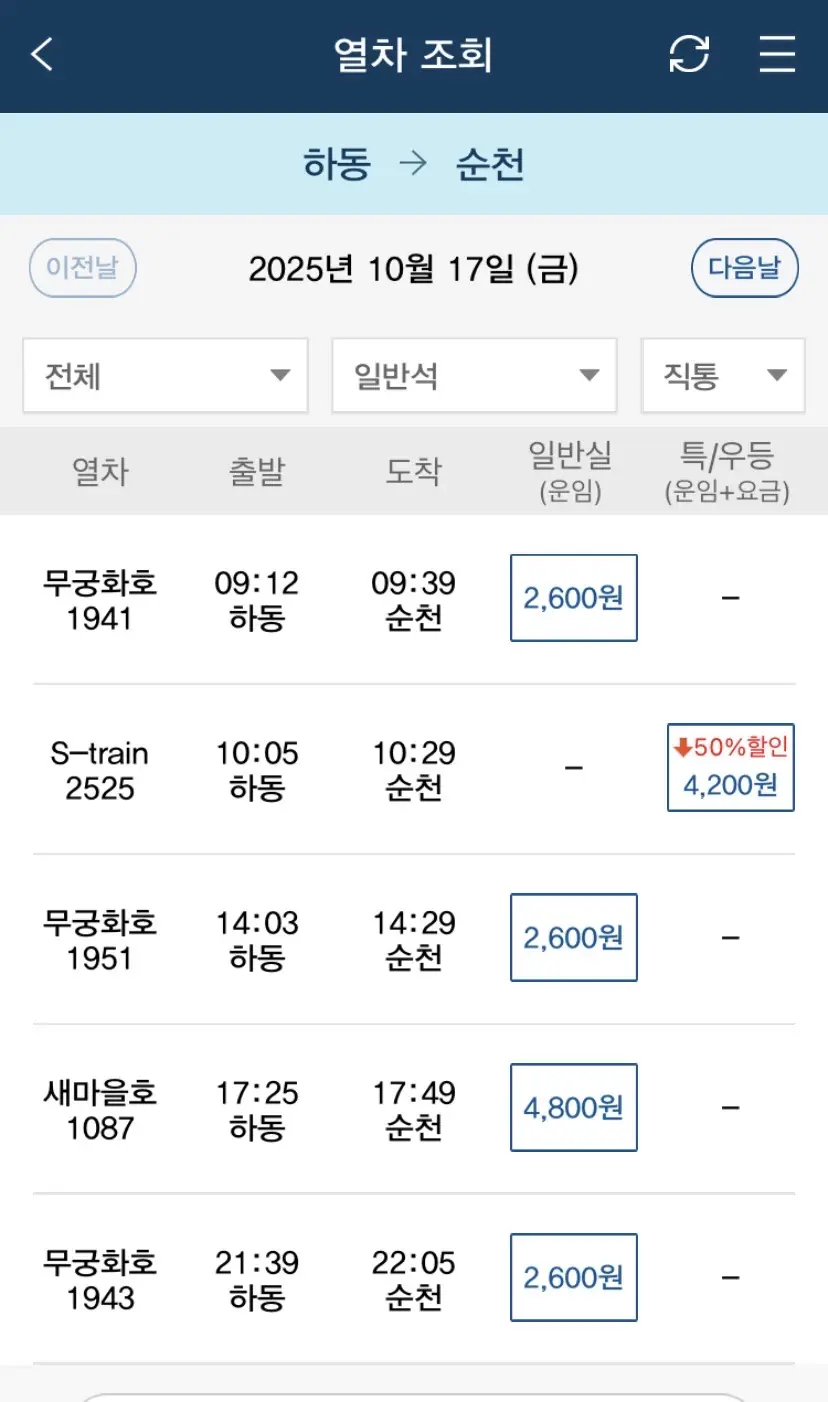Open the 직통 route type dropdown
Screen dimensions: 828x1402
click(x=723, y=376)
